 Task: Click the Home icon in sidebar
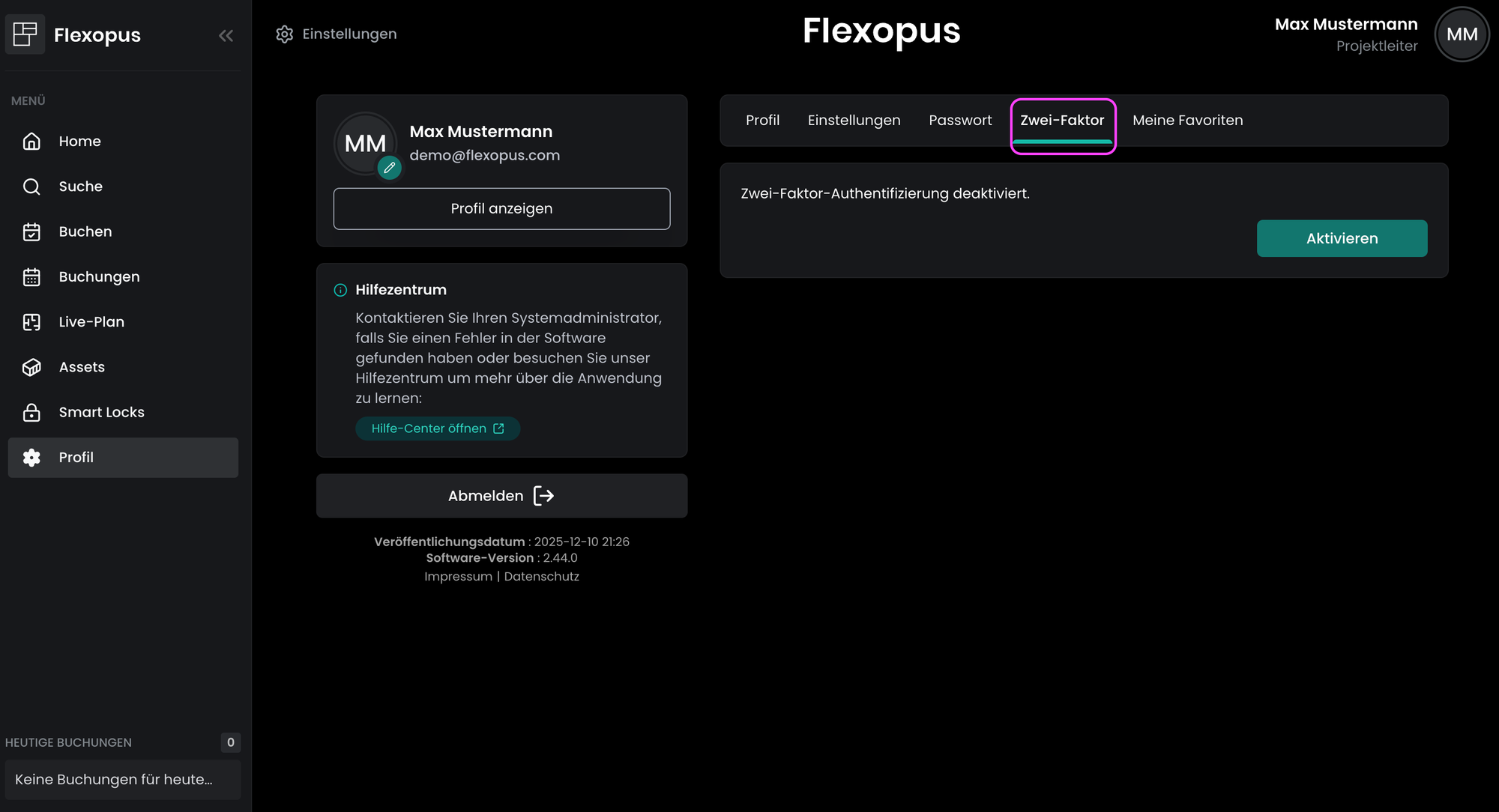point(31,142)
